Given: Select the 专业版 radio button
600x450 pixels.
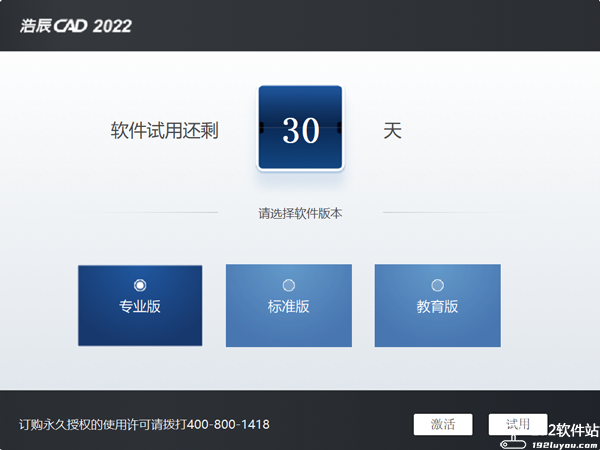Looking at the screenshot, I should click(x=140, y=285).
